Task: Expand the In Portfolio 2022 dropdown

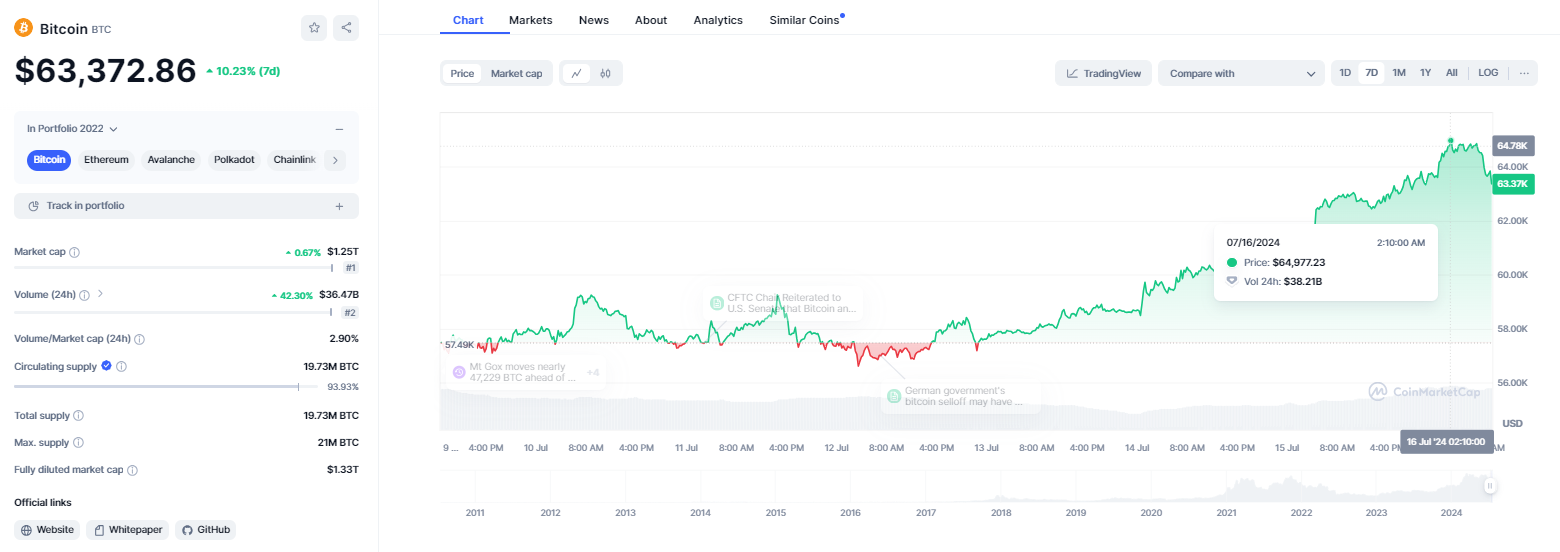Action: (x=72, y=129)
